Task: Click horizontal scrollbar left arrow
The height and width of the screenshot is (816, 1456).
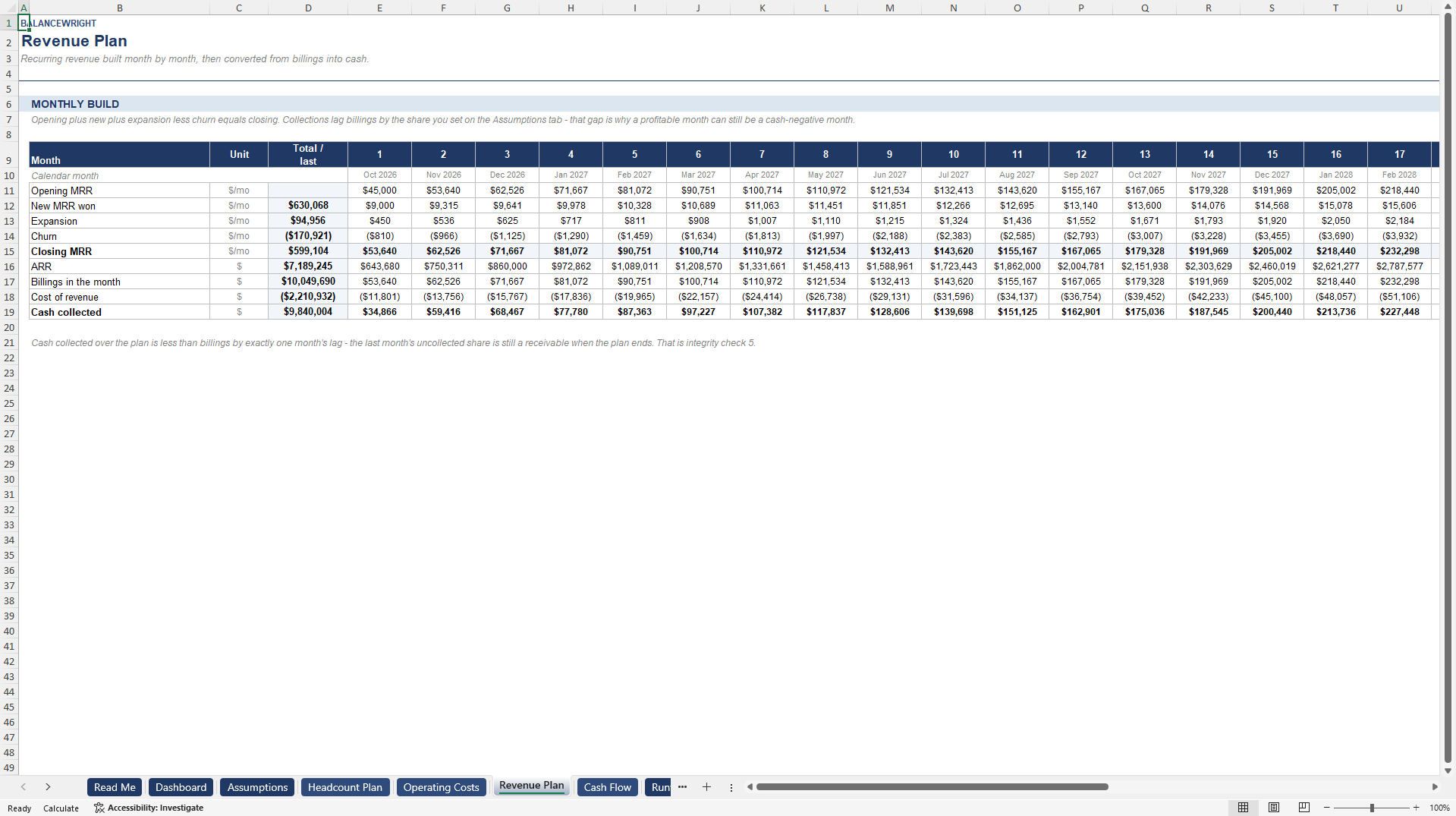Action: [x=750, y=787]
